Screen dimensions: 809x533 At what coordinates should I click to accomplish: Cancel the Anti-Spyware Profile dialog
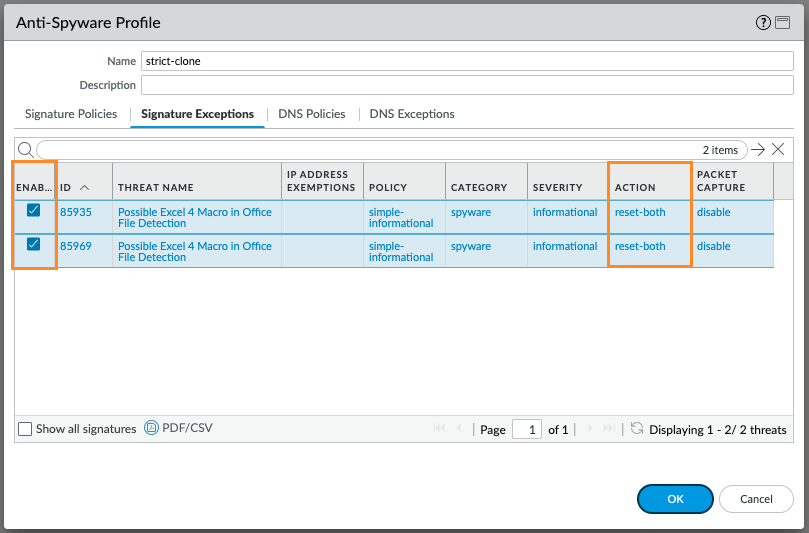[756, 498]
